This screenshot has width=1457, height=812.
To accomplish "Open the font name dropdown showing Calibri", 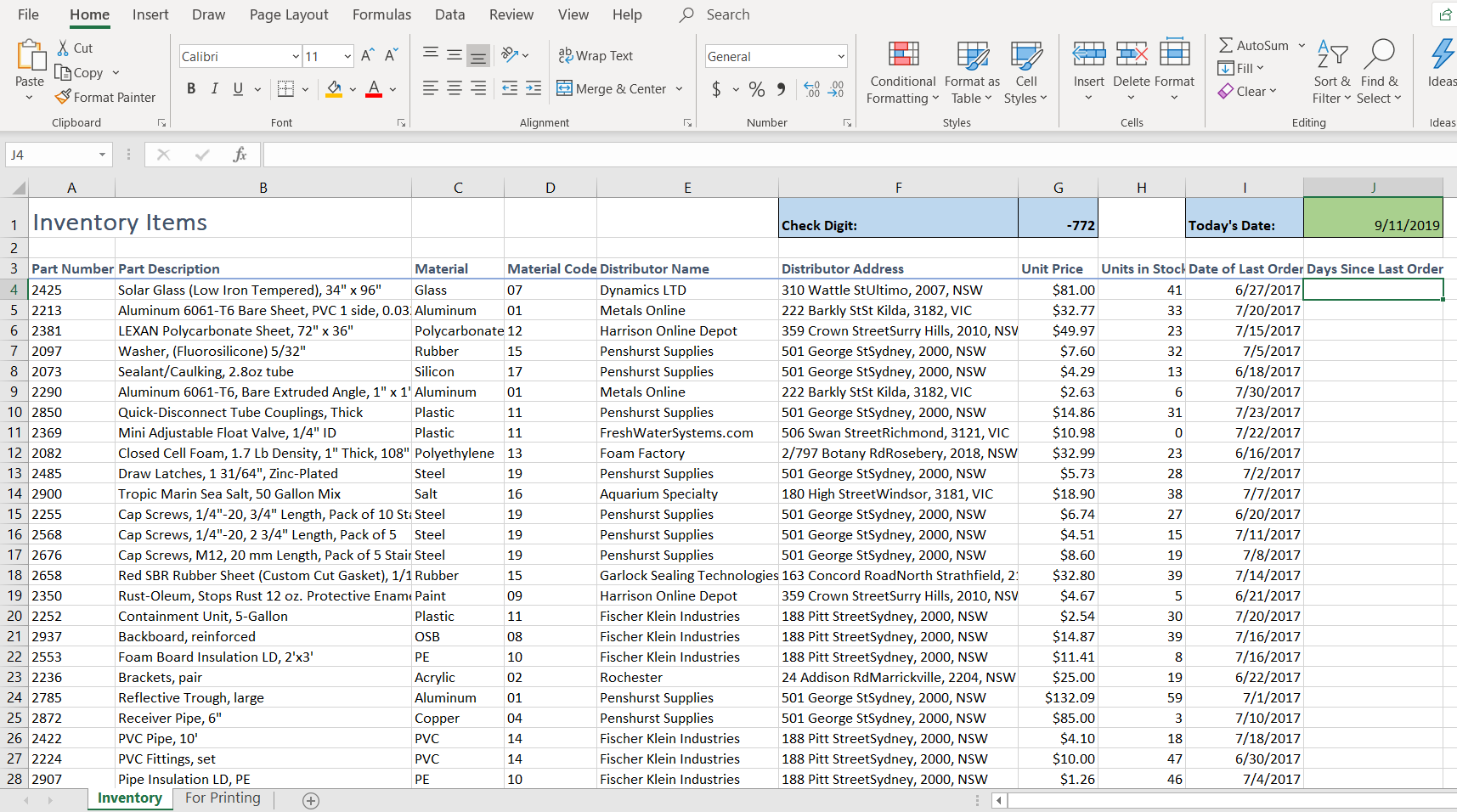I will pos(296,57).
